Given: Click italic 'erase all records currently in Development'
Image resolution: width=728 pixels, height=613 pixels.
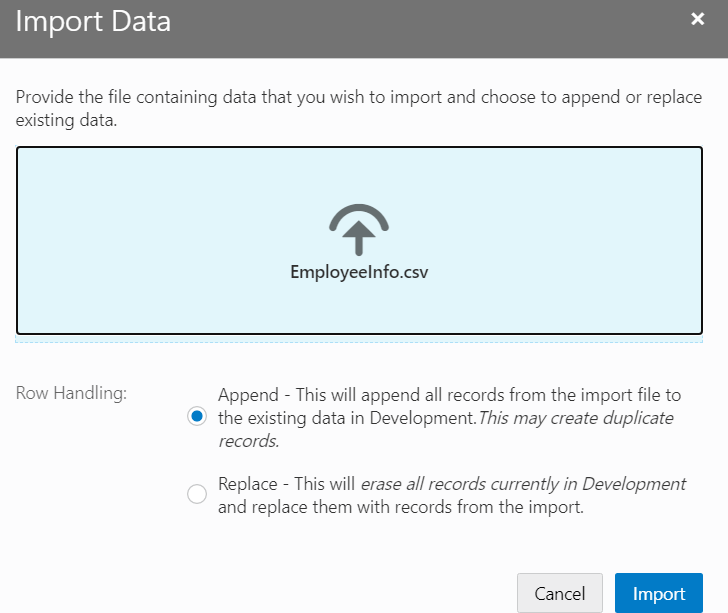Looking at the screenshot, I should pyautogui.click(x=523, y=484).
